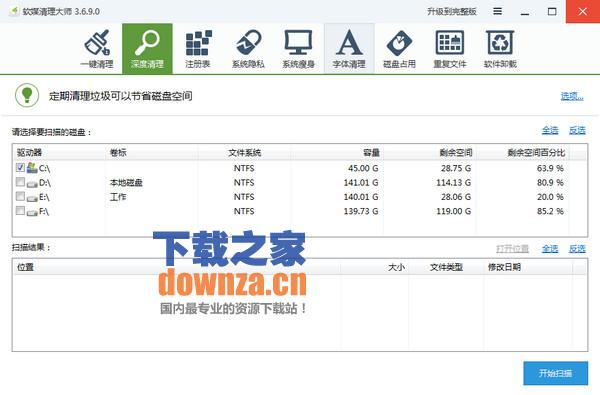Sort by 卷标 column header
Screen dimensions: 600x395
click(x=152, y=152)
